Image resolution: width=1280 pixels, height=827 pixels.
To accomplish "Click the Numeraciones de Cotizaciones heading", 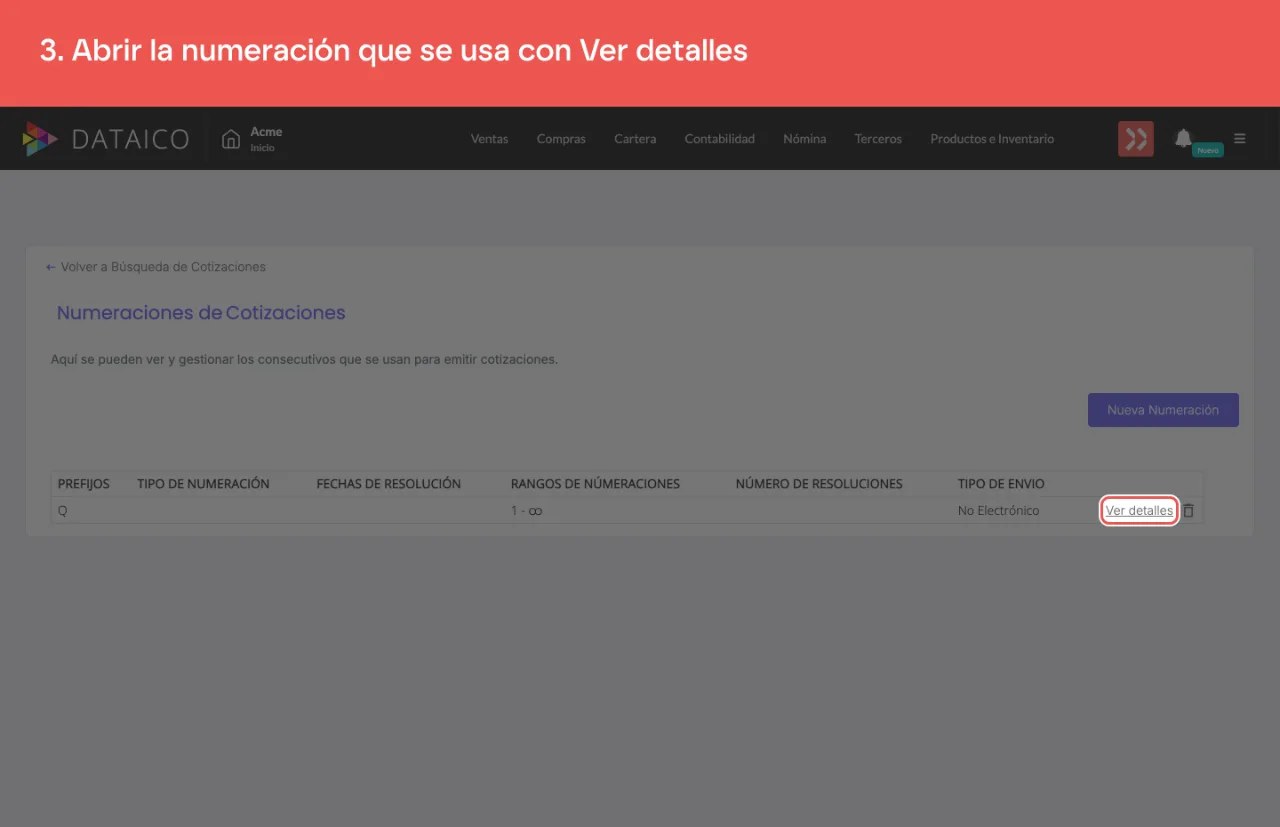I will (x=201, y=313).
